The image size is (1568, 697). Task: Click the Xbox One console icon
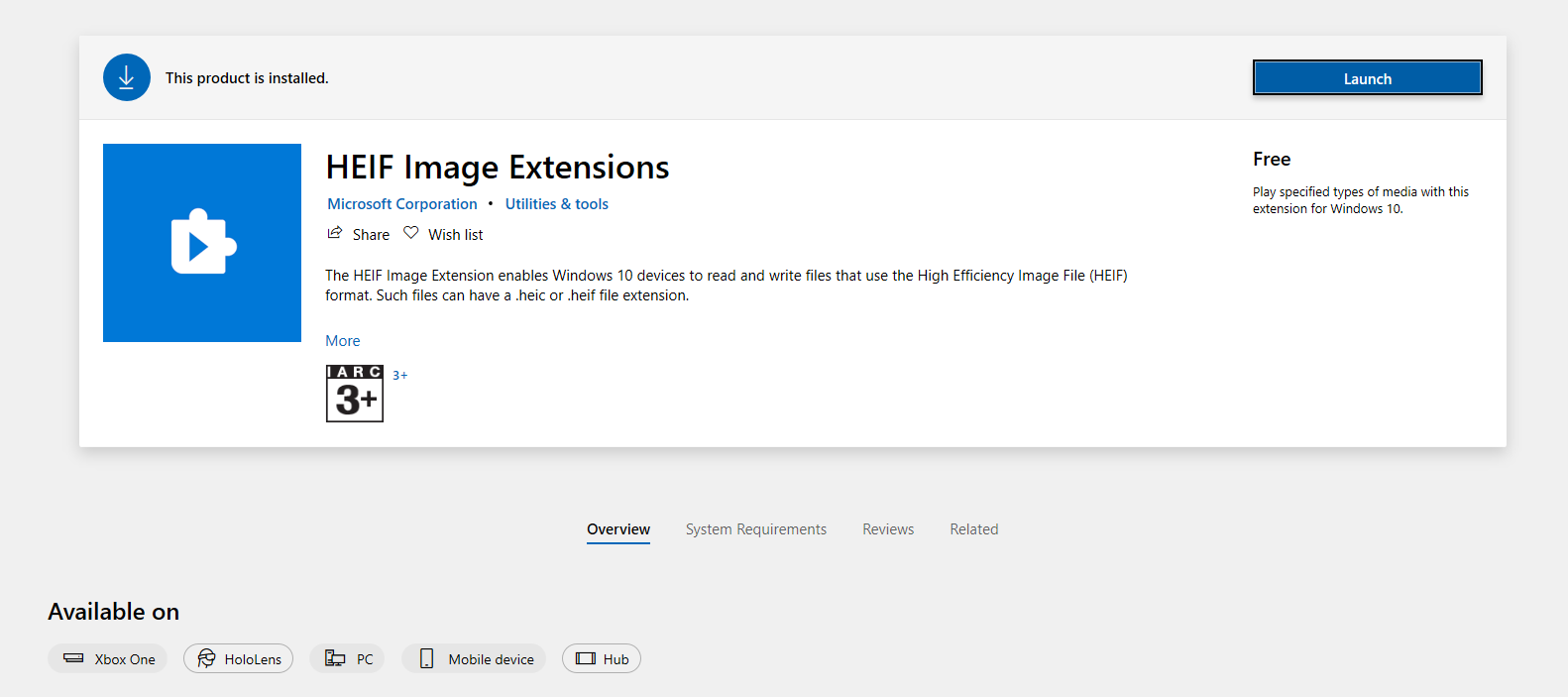pos(73,658)
